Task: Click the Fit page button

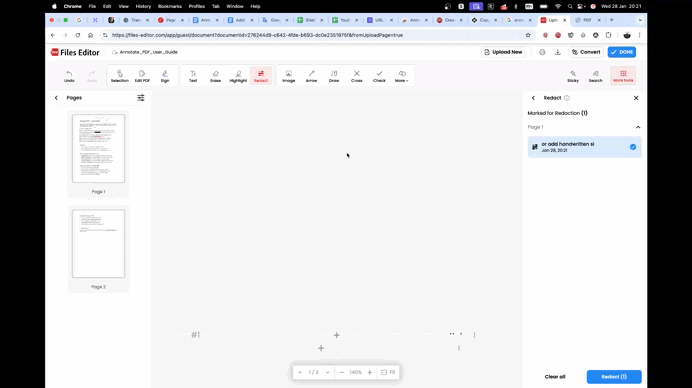Action: [388, 372]
